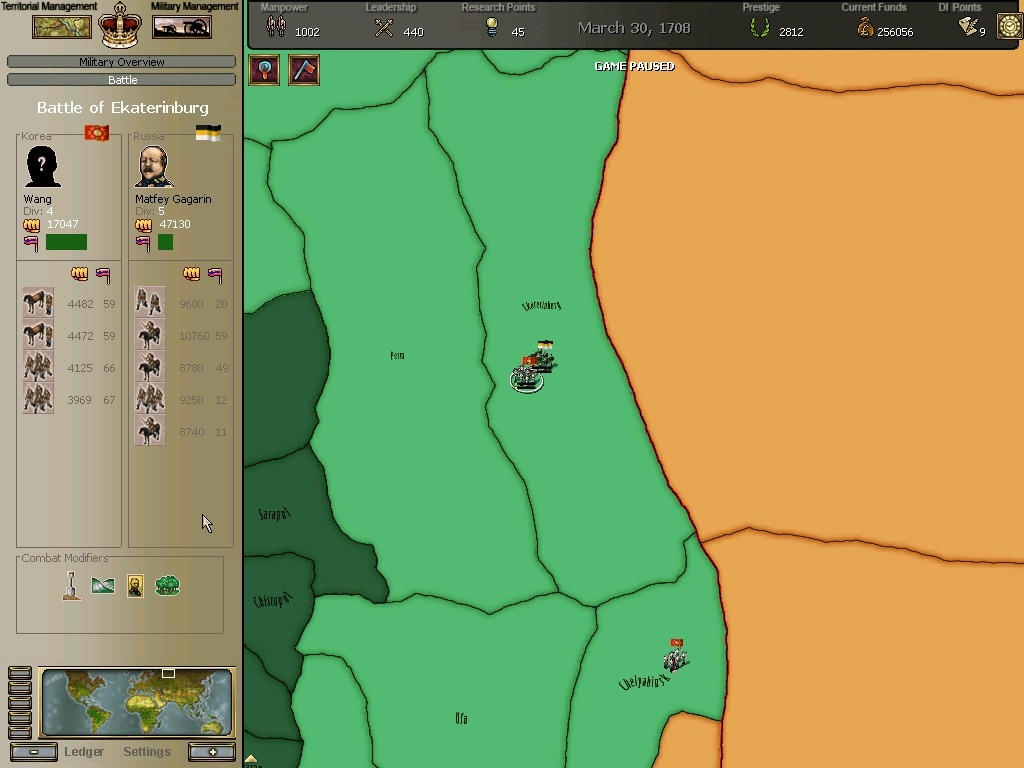Click the royal crown emblem
The height and width of the screenshot is (768, 1024).
(120, 26)
